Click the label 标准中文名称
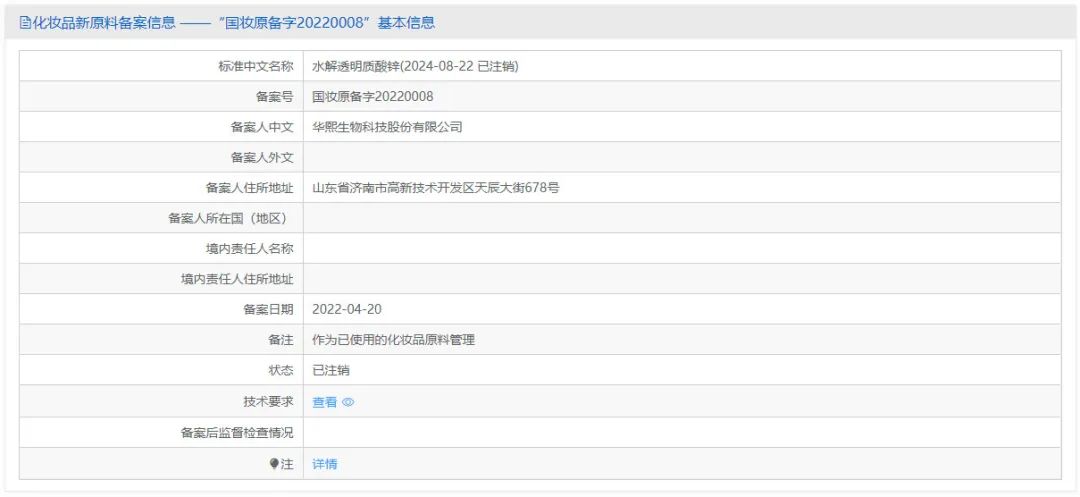This screenshot has height=497, width=1080. pyautogui.click(x=256, y=66)
